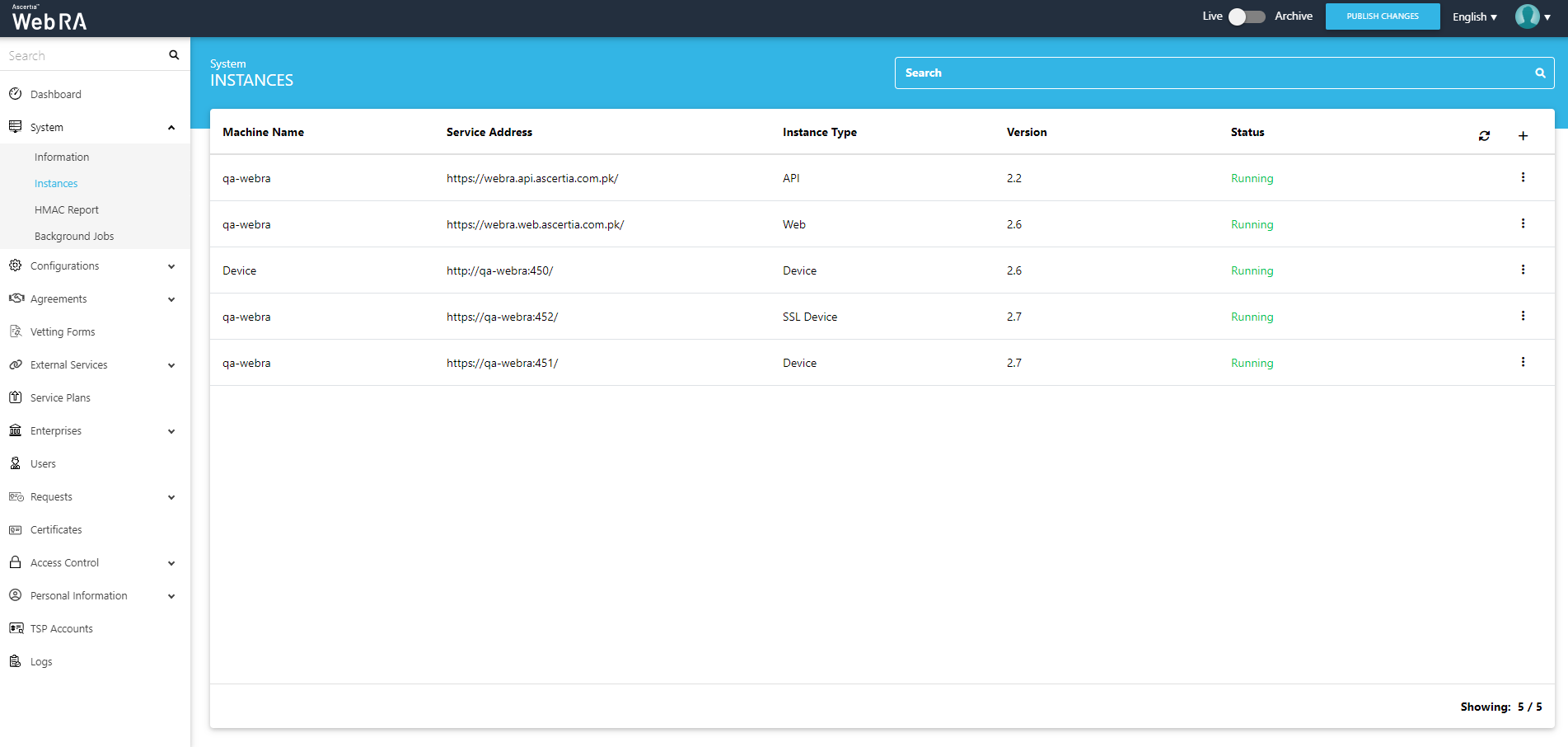The width and height of the screenshot is (1568, 747).
Task: Expand the Configurations menu
Action: click(x=171, y=266)
